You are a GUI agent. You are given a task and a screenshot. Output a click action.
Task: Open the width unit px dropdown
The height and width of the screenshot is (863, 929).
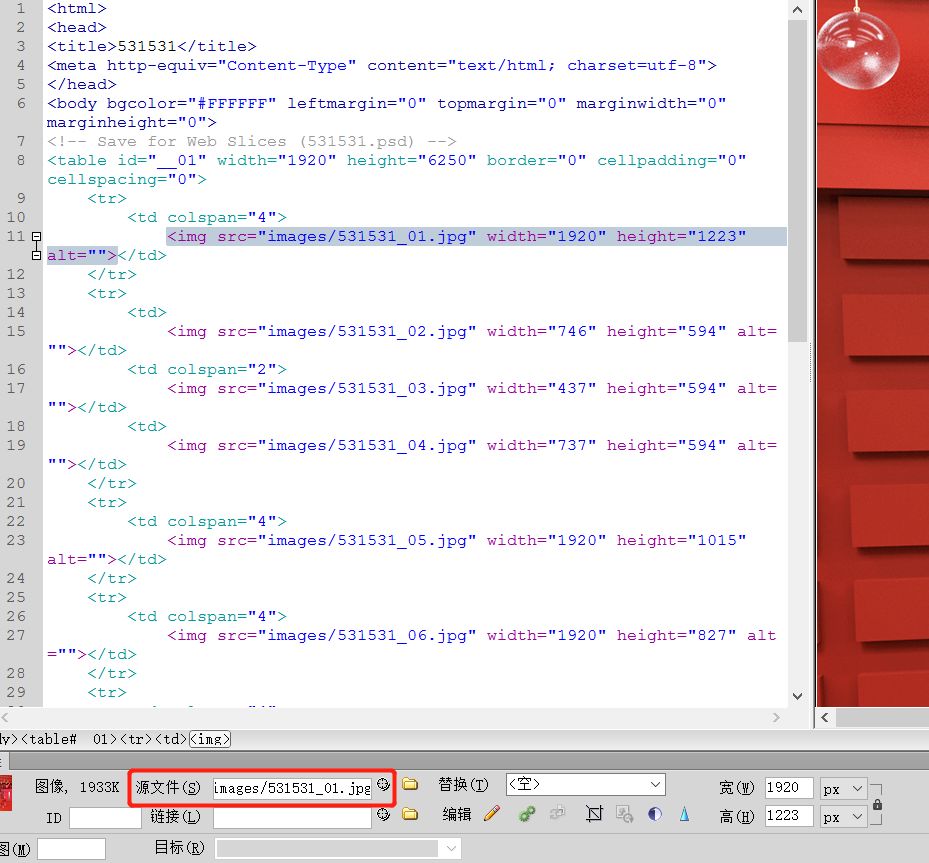tap(844, 789)
